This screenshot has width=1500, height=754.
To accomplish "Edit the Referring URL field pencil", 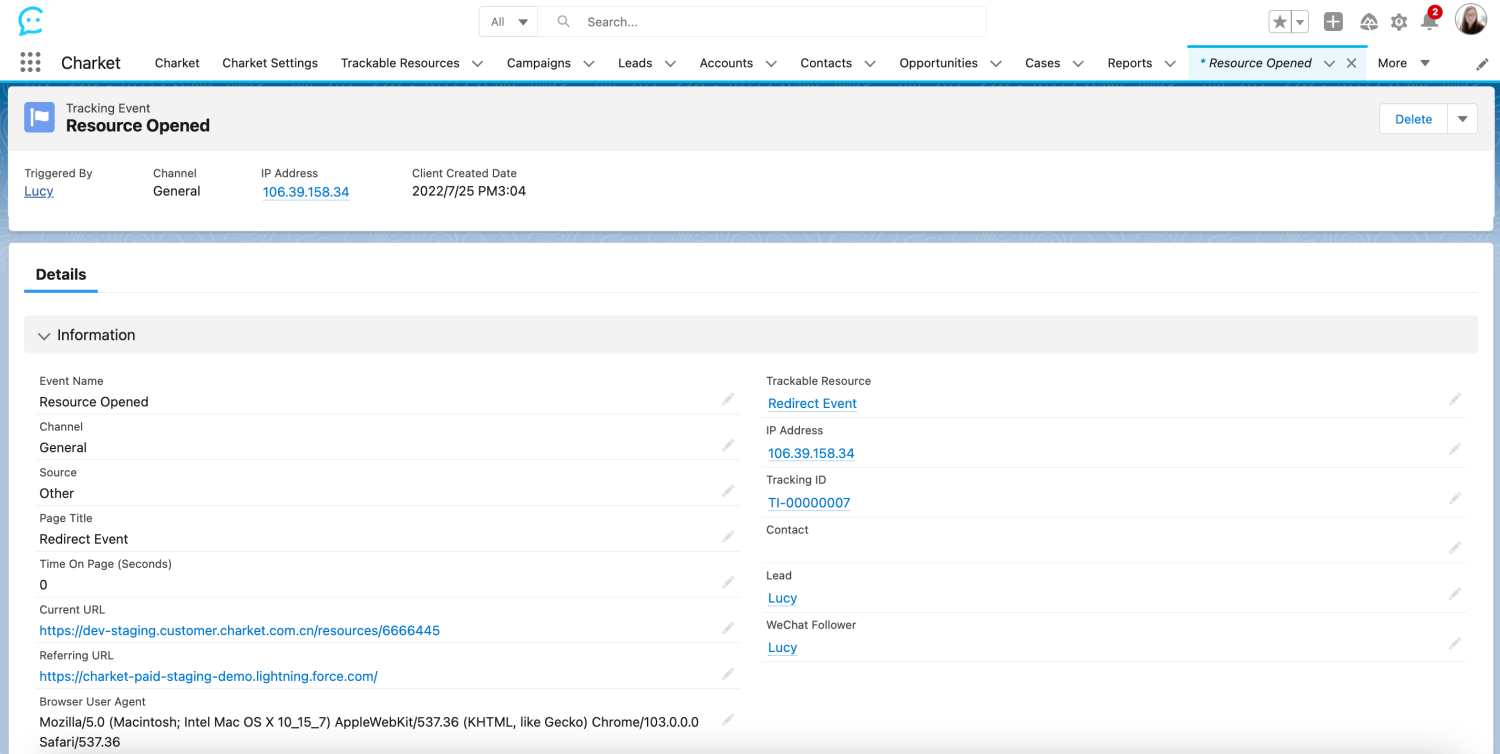I will click(x=728, y=674).
